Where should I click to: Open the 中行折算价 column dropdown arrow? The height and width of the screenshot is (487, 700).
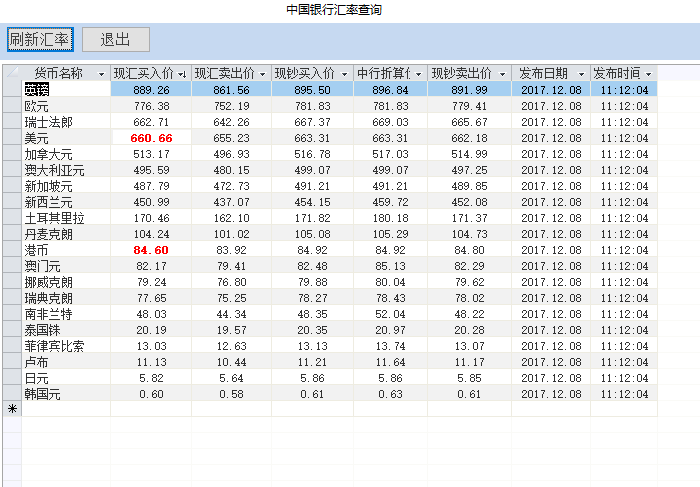tap(418, 74)
